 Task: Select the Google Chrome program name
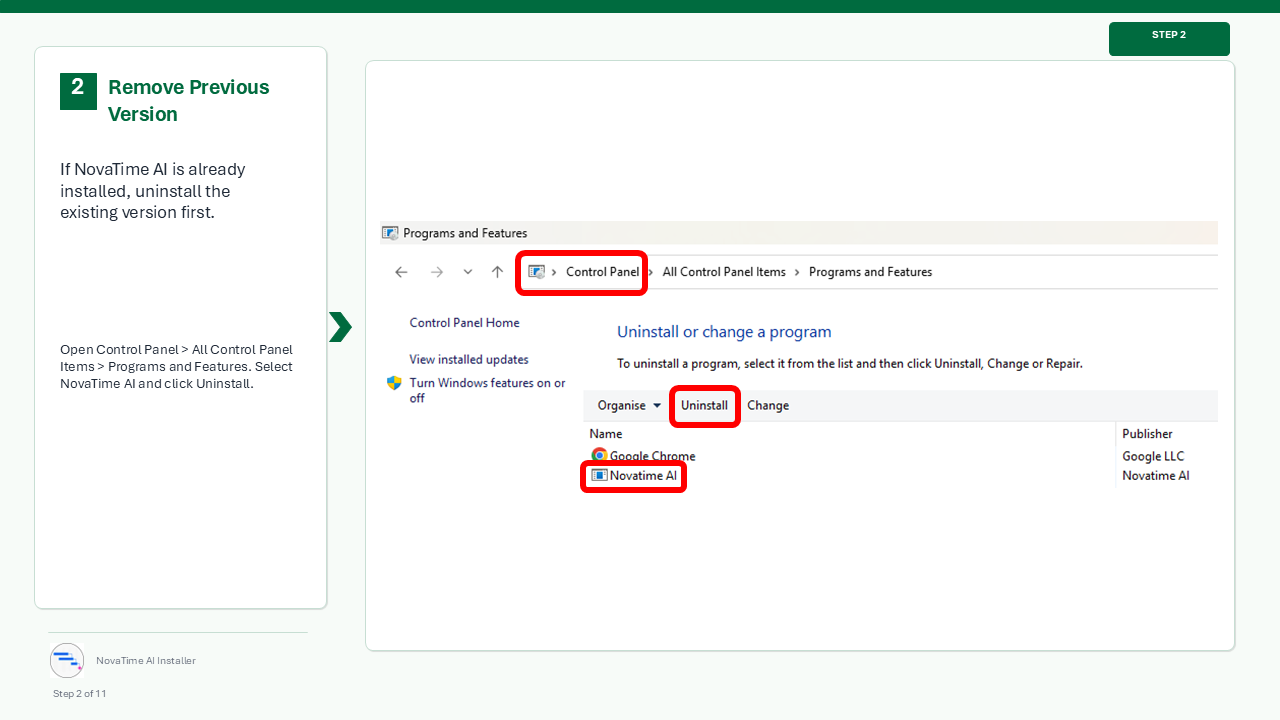[652, 456]
